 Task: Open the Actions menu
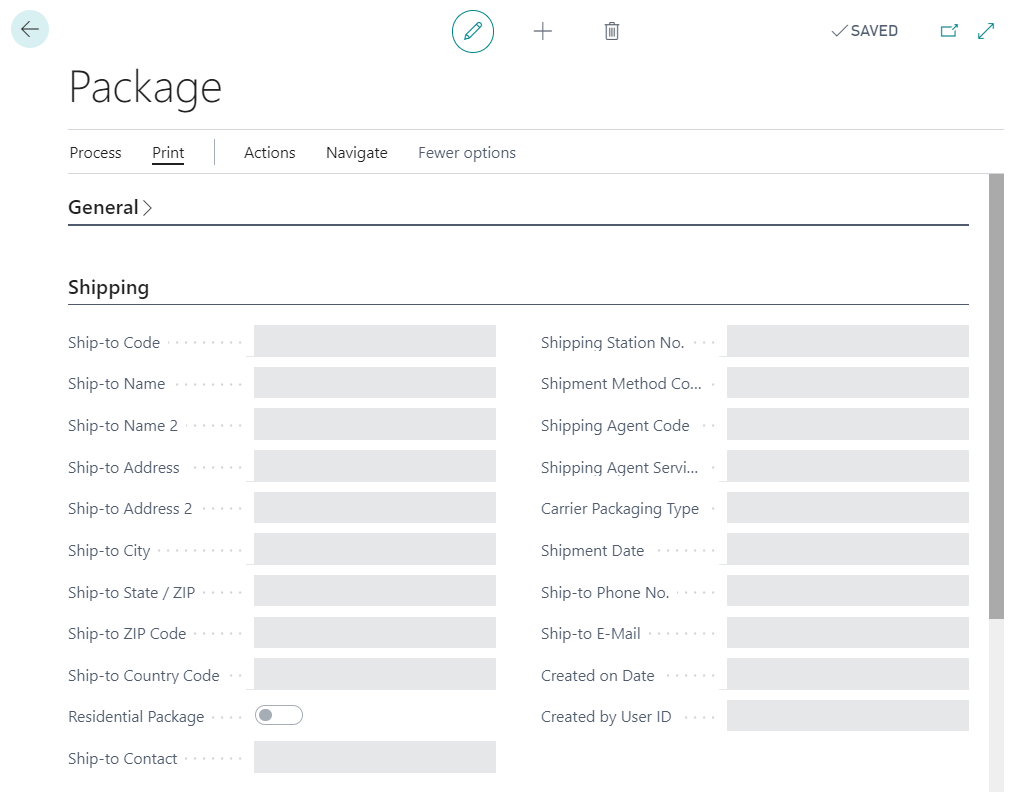coord(269,153)
